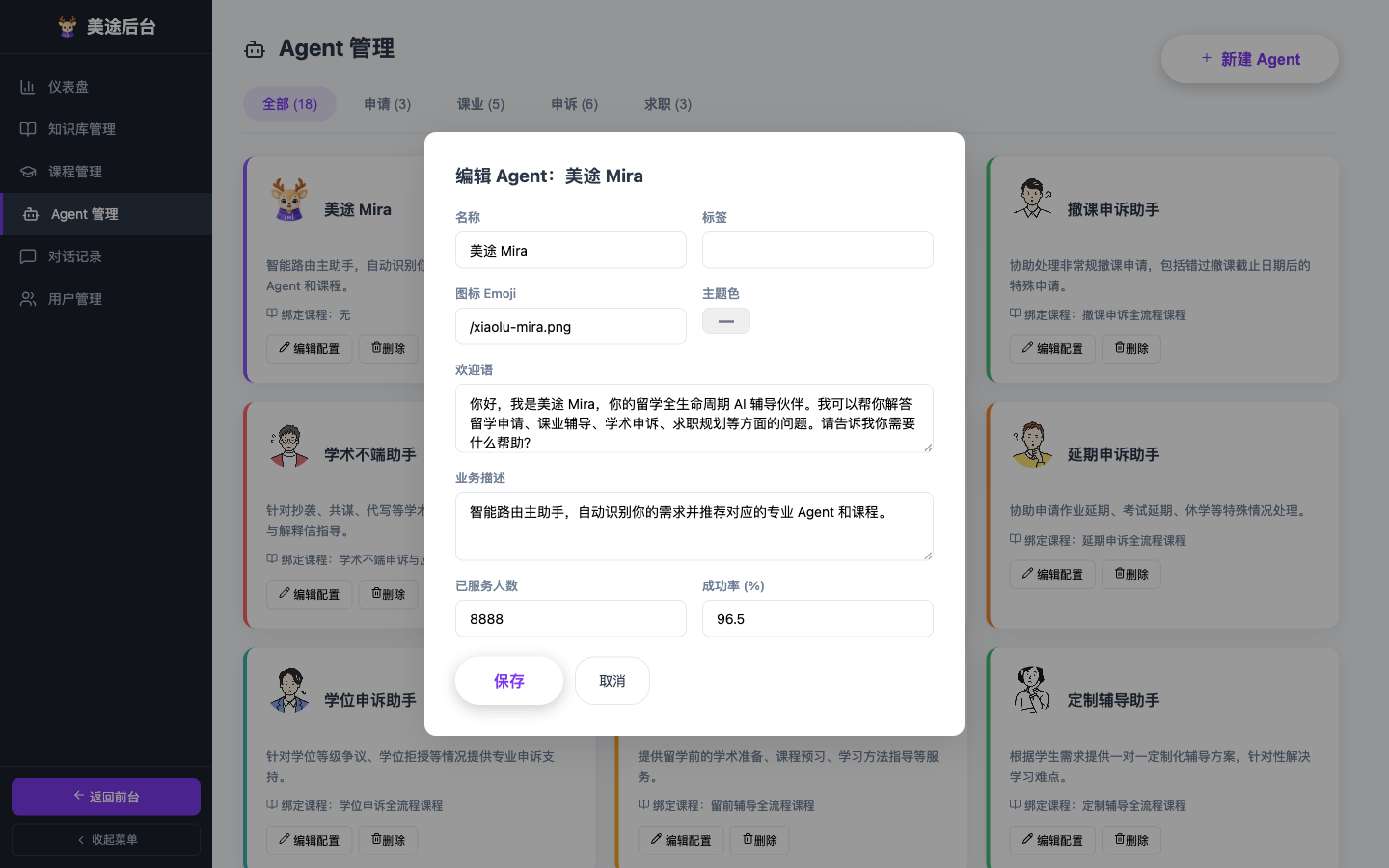
Task: Click 绑定课程：定制辅导全流程课程 text
Action: 1098,805
